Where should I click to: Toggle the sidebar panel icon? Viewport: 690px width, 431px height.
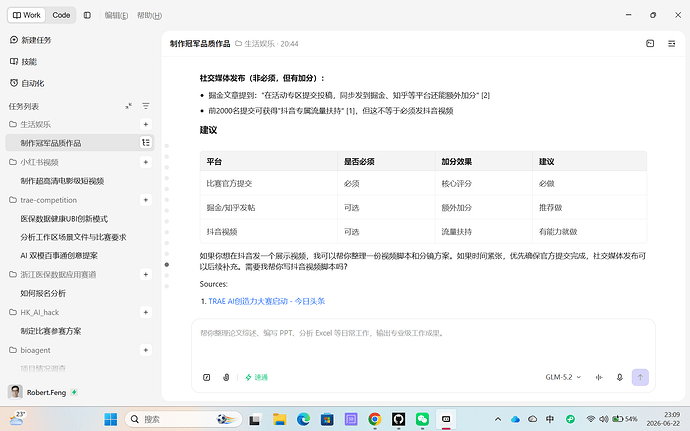87,15
